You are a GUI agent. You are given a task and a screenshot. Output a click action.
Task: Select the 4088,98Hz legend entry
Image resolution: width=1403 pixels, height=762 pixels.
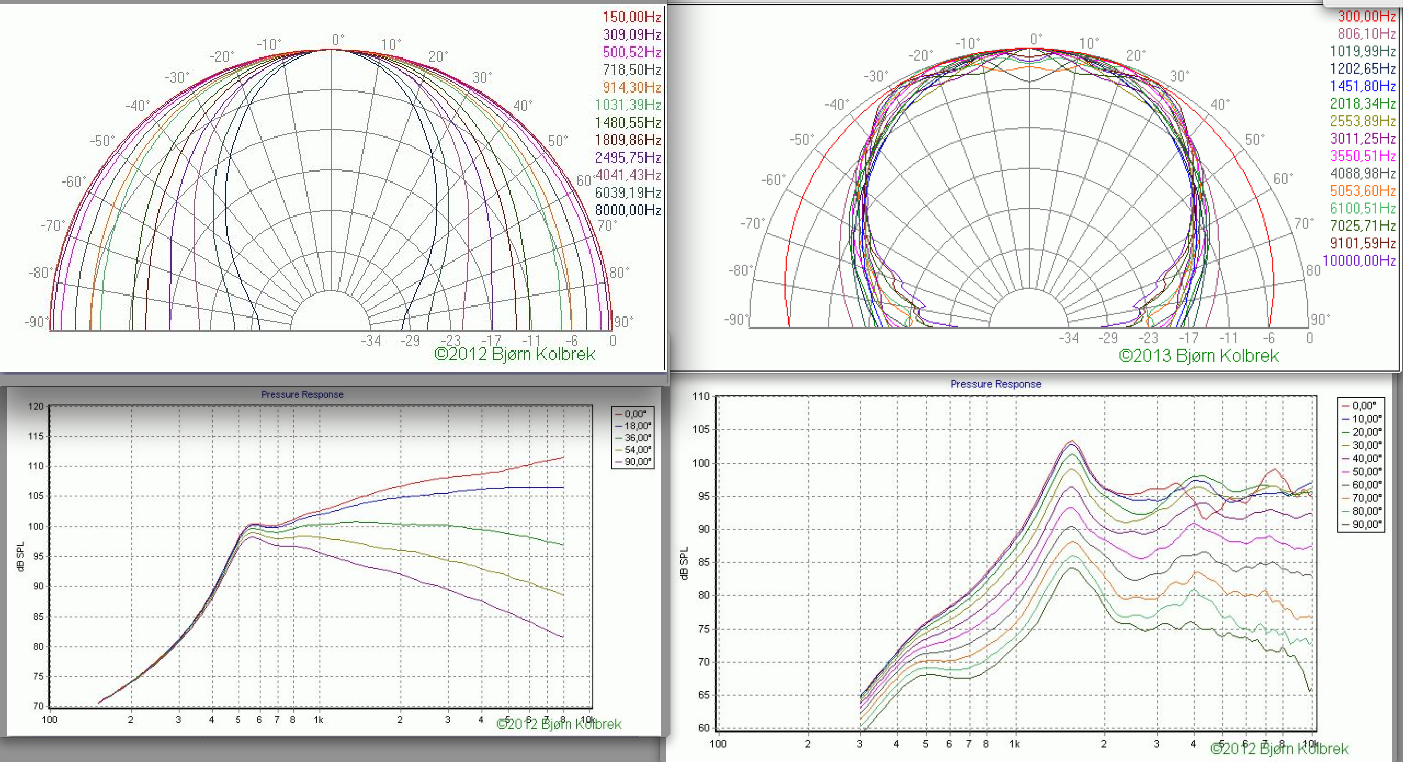click(1363, 173)
